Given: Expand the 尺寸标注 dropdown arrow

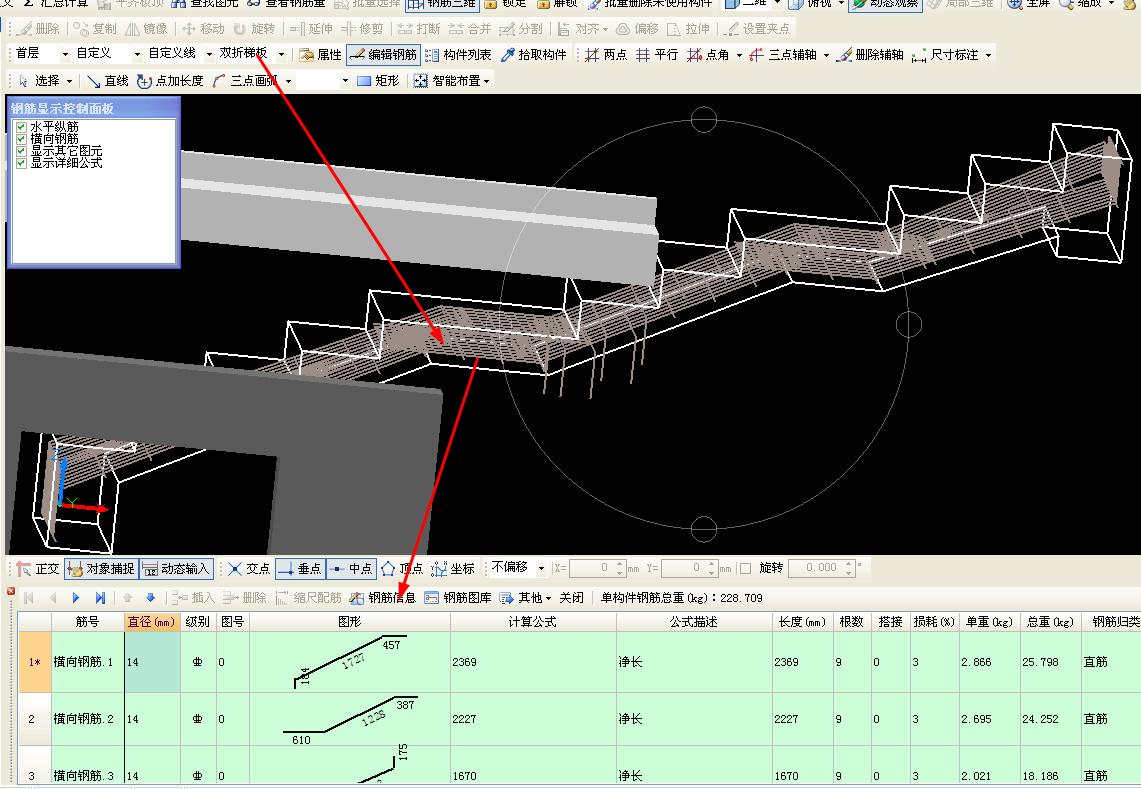Looking at the screenshot, I should 988,55.
